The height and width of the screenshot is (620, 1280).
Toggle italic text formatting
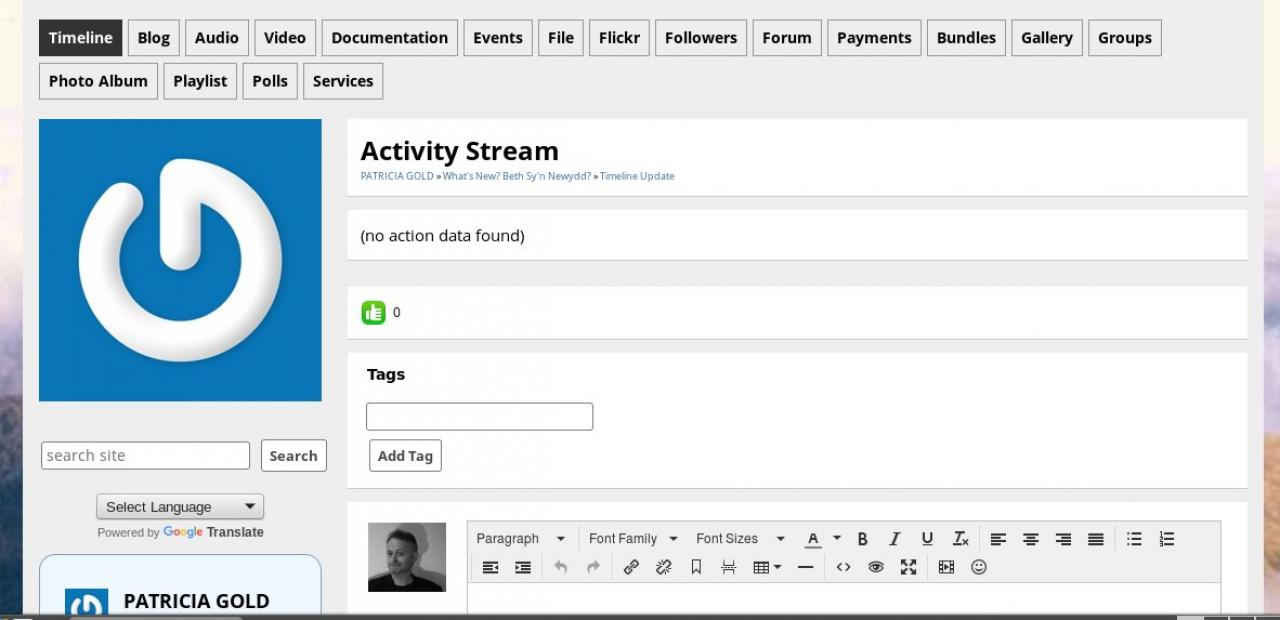click(895, 539)
